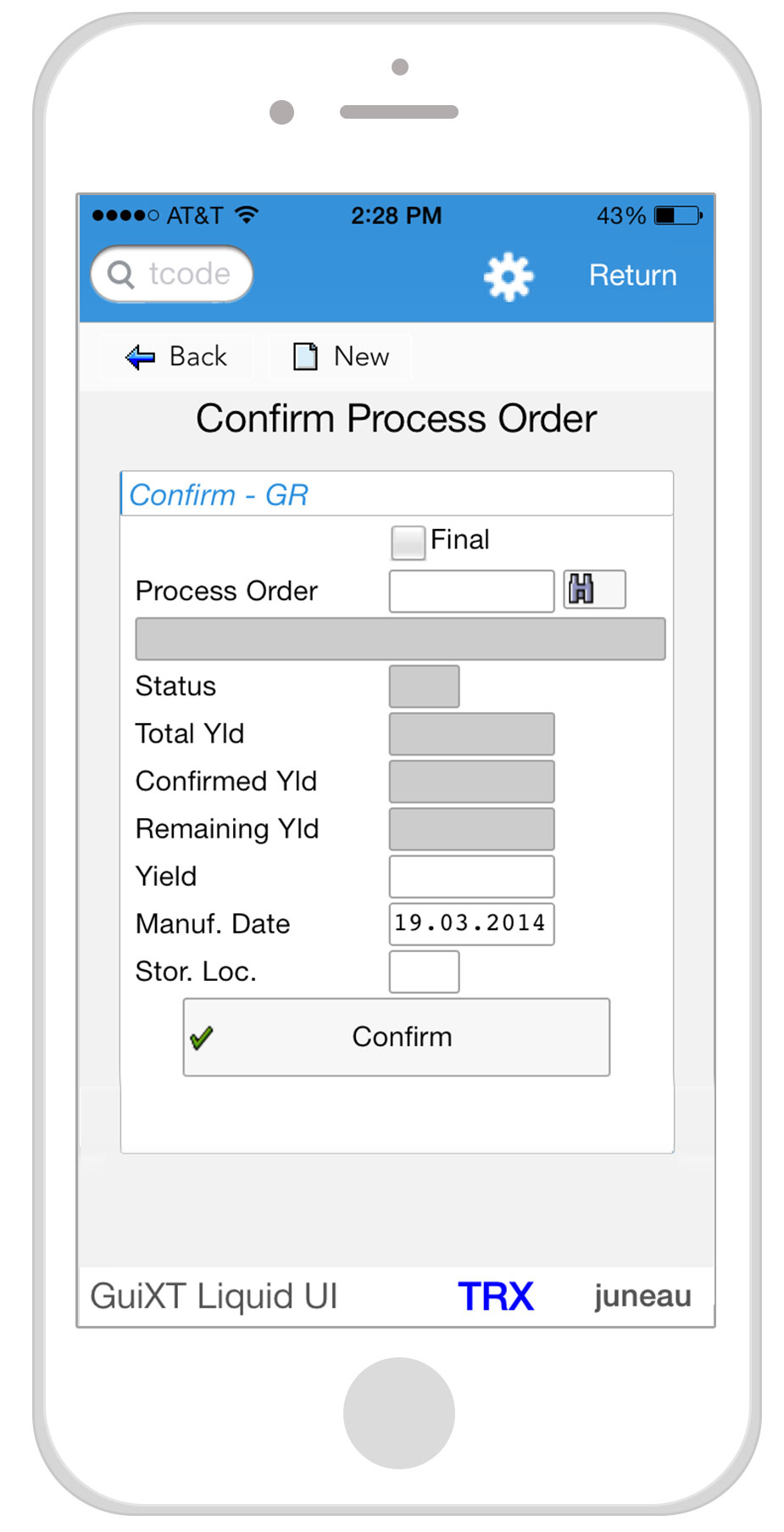Click the Stor. Loc. input field
The height and width of the screenshot is (1532, 784).
424,972
